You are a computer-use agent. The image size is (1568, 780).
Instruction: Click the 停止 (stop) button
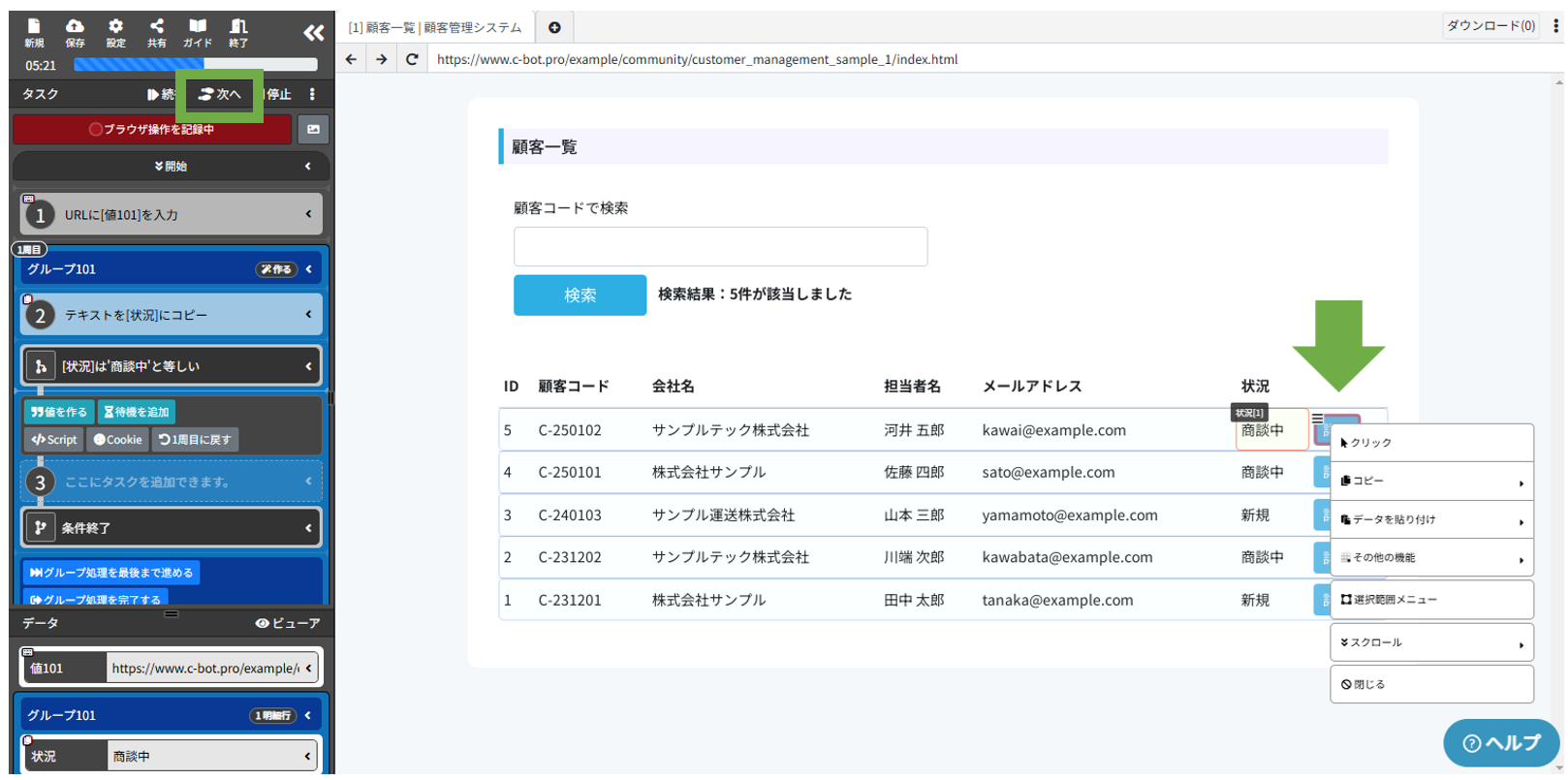point(278,94)
